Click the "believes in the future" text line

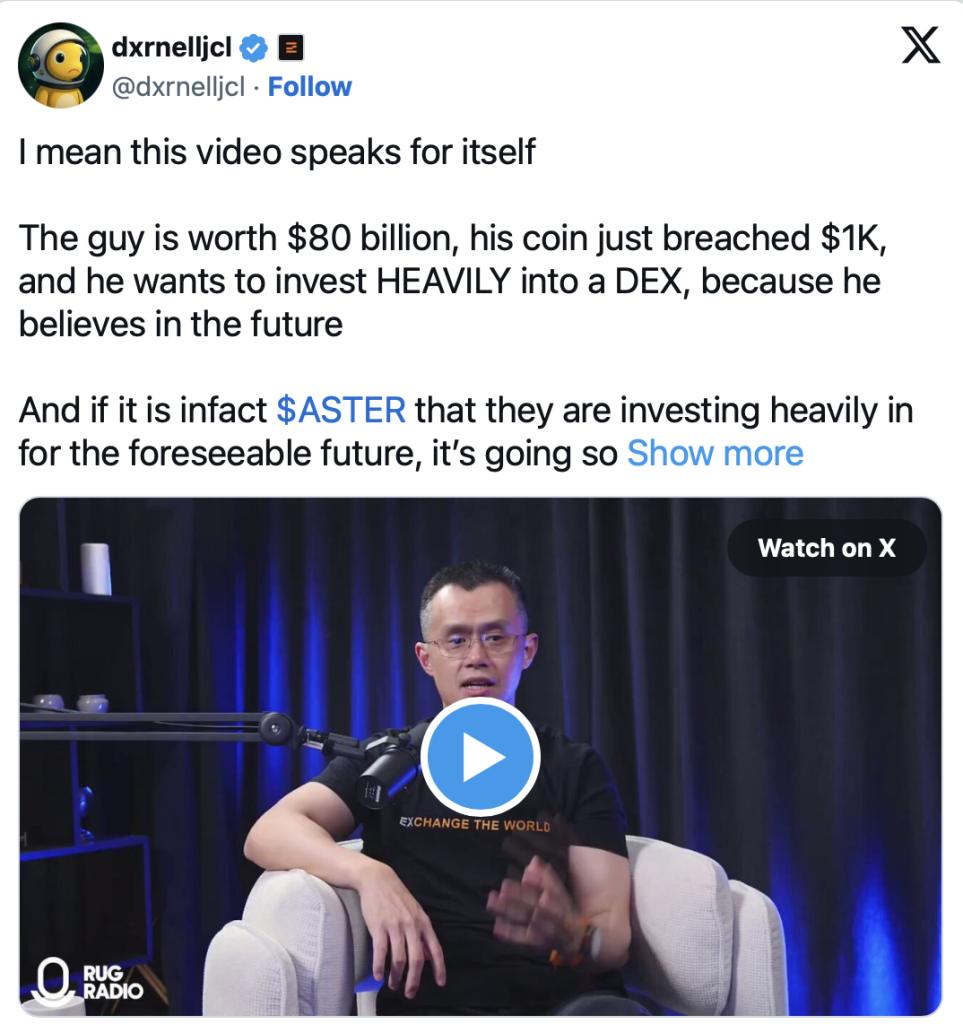180,325
